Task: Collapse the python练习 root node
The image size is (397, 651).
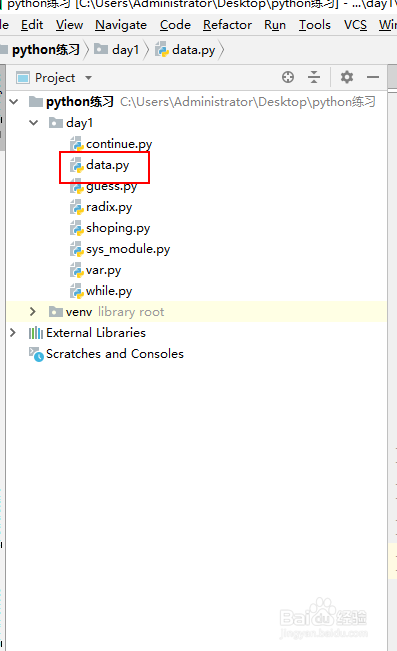Action: pos(14,101)
